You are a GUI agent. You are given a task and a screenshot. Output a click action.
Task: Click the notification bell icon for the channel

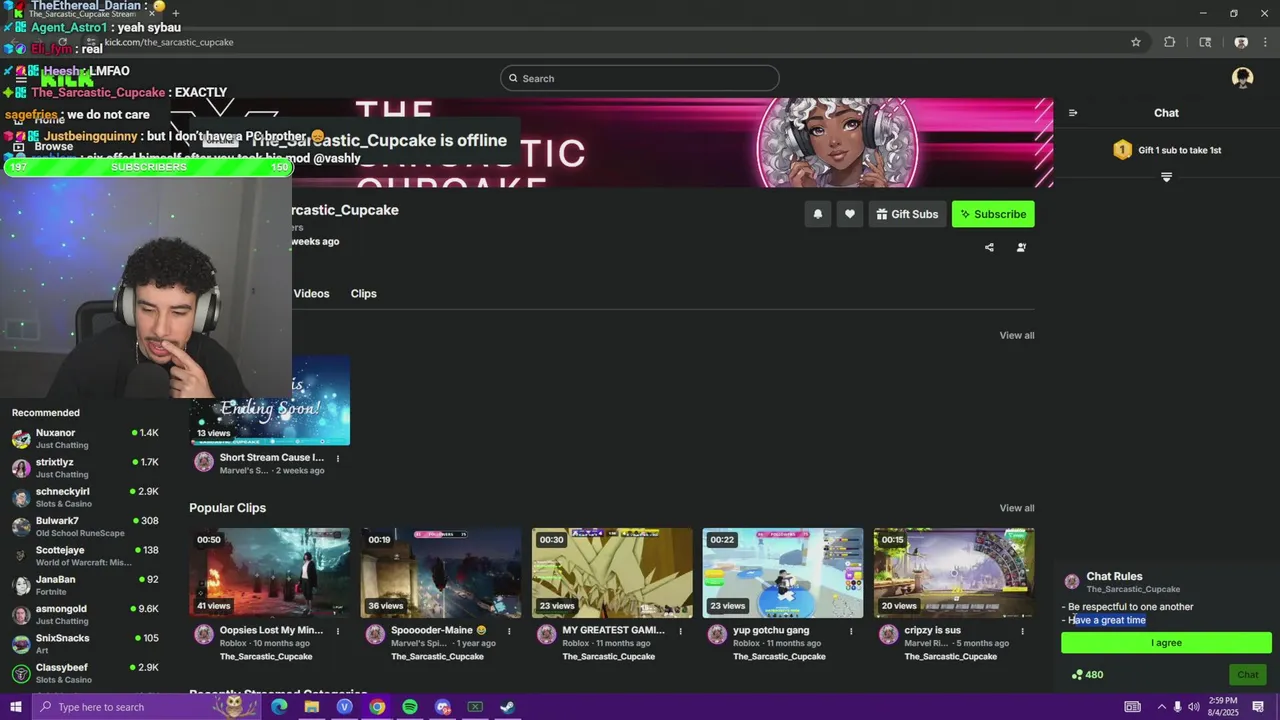(818, 214)
